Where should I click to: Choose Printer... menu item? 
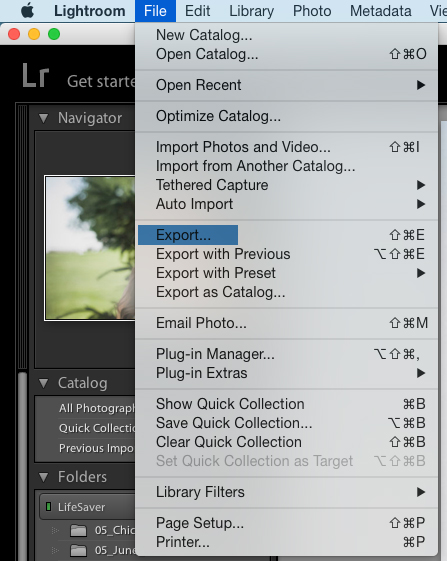click(x=286, y=542)
